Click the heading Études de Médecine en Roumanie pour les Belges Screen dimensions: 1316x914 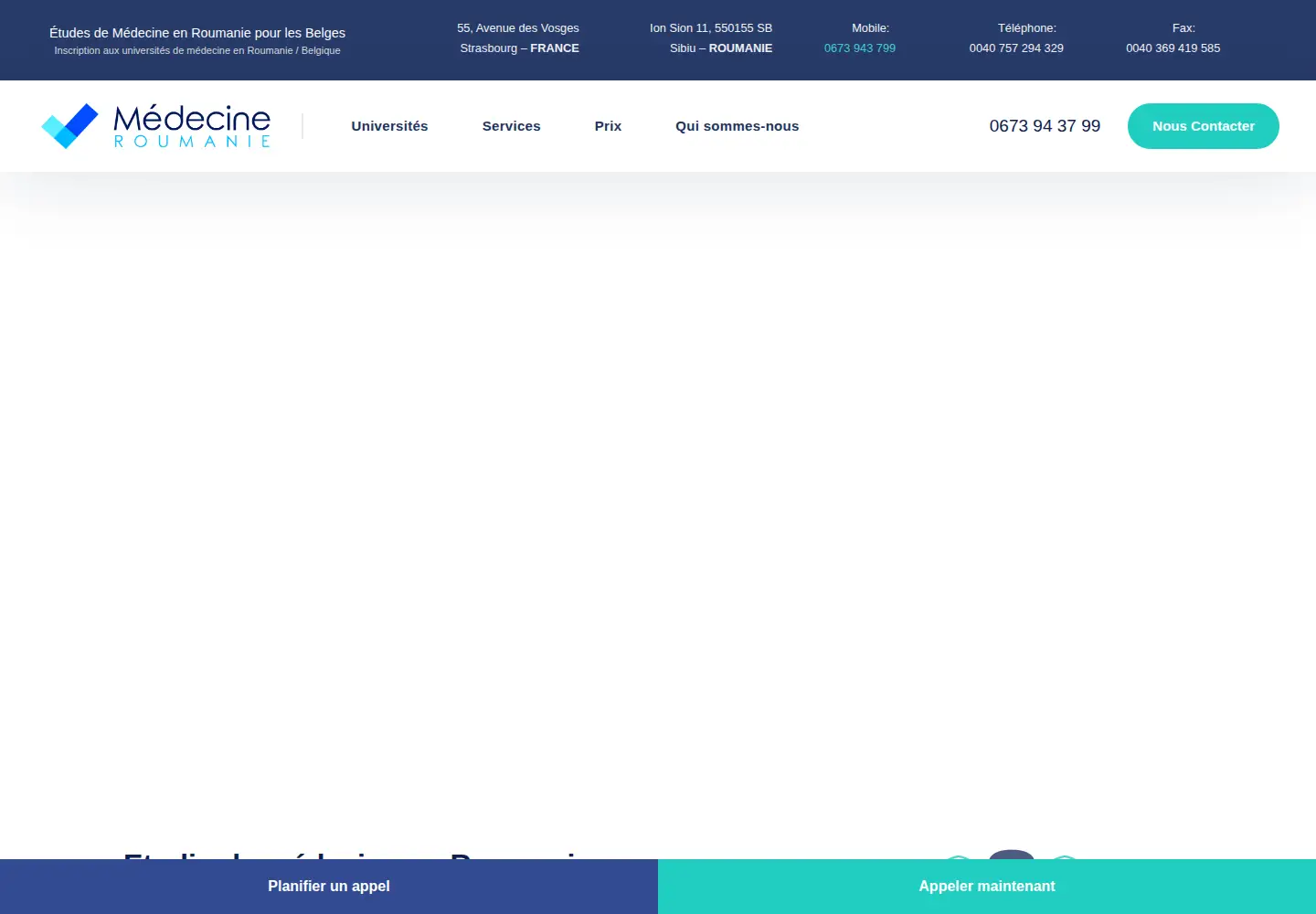pos(197,33)
